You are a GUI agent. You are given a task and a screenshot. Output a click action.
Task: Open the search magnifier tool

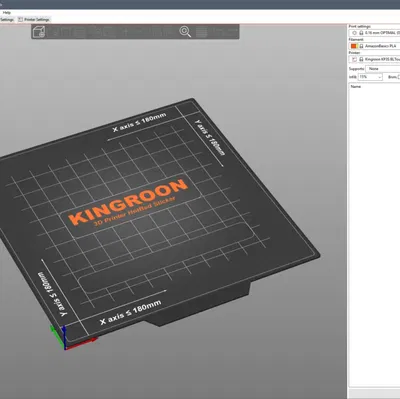point(185,32)
